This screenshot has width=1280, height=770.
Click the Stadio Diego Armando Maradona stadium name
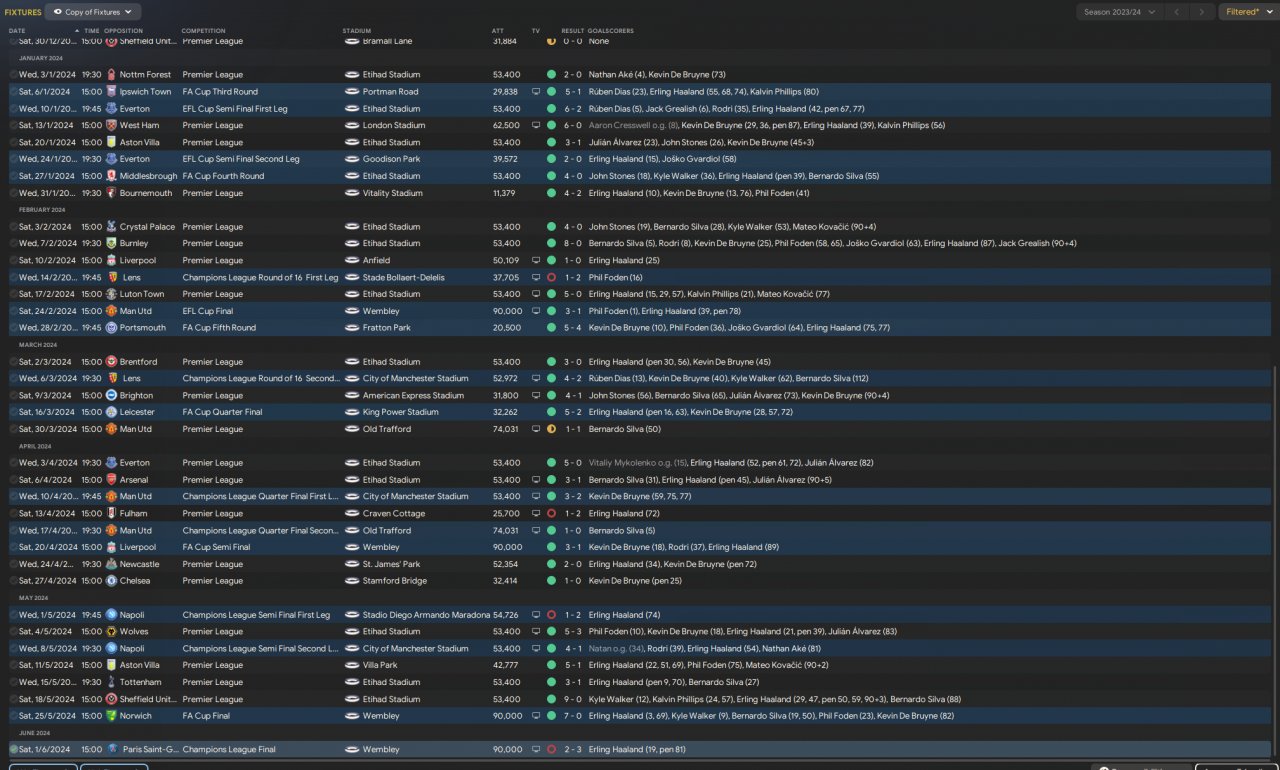[x=427, y=615]
